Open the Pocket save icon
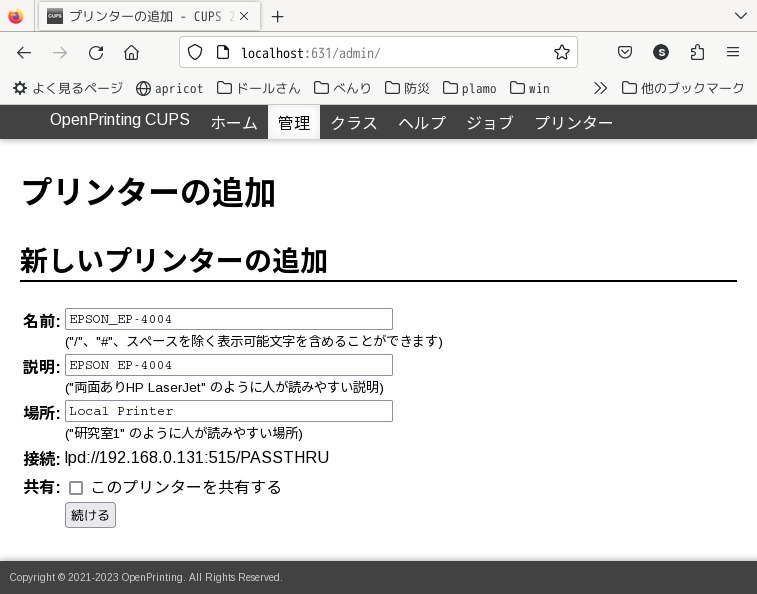The height and width of the screenshot is (594, 757). click(624, 52)
